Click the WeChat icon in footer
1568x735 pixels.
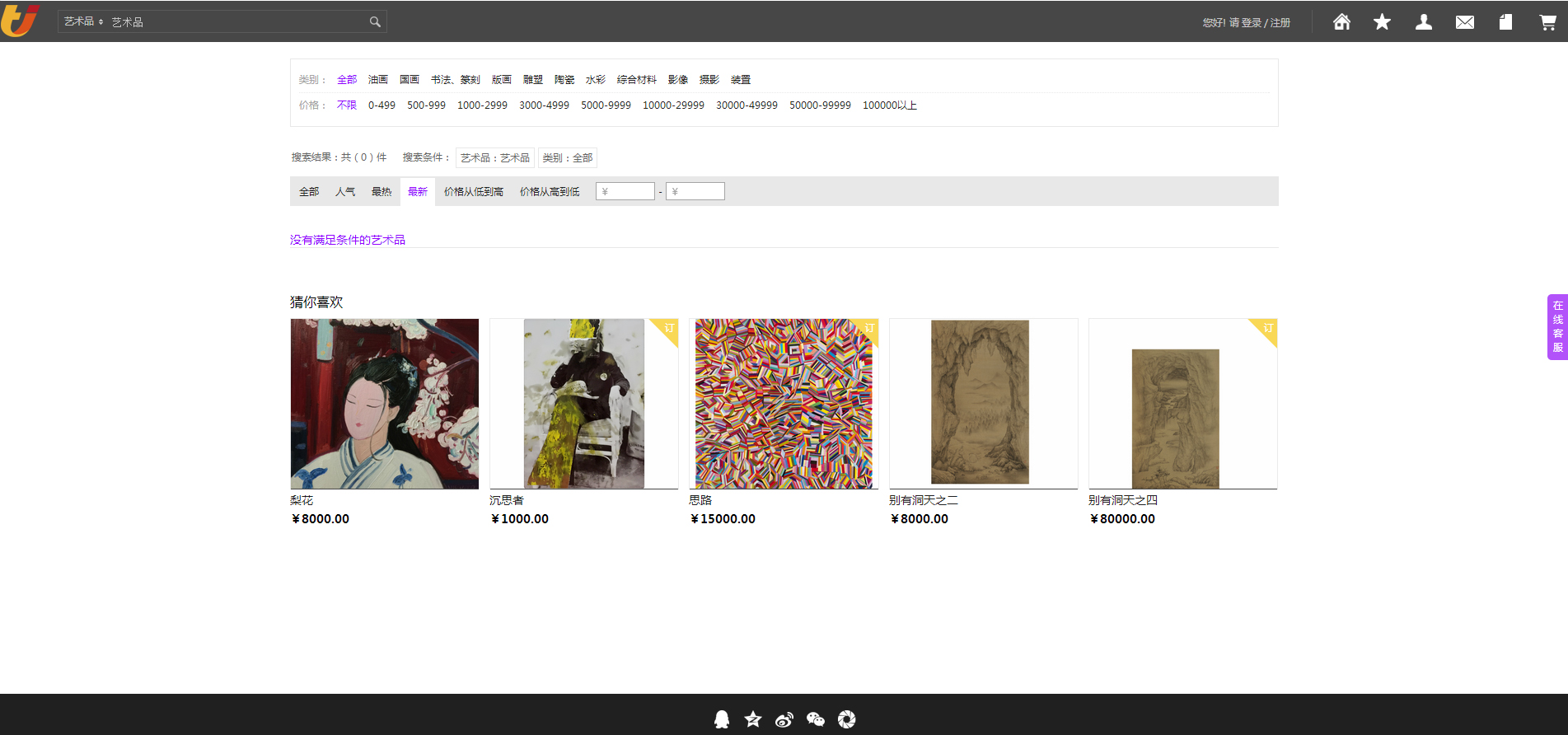click(x=815, y=719)
